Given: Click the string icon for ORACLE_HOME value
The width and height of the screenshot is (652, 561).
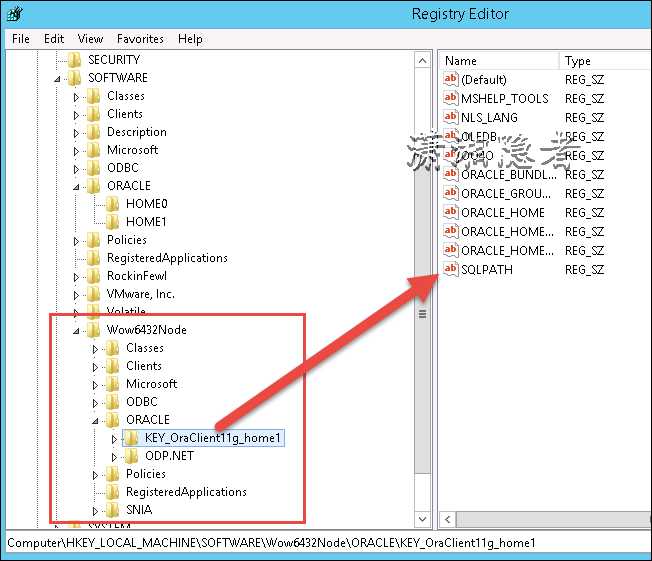Looking at the screenshot, I should click(x=451, y=212).
